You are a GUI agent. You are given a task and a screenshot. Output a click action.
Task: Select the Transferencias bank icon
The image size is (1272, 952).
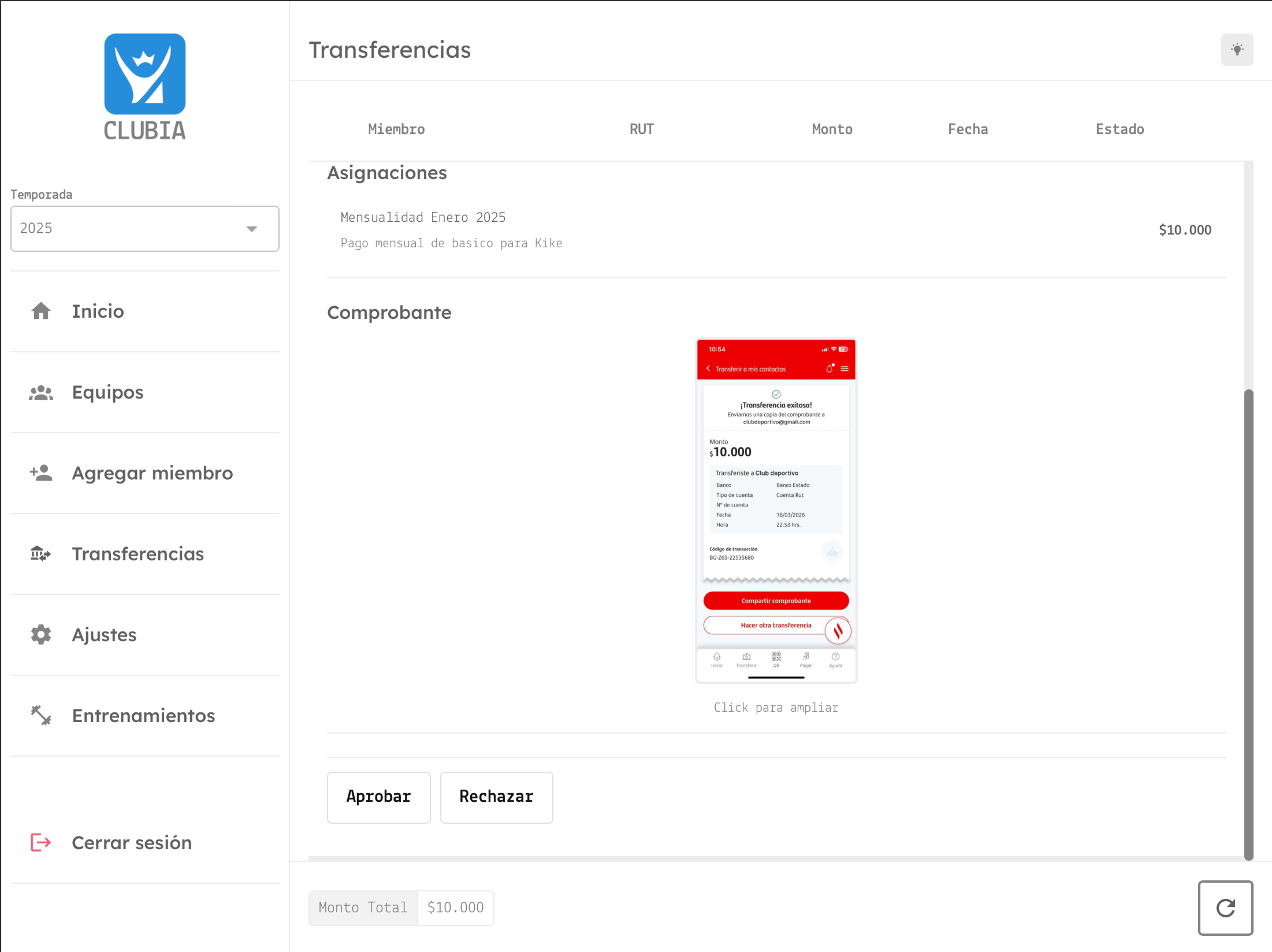tap(39, 553)
